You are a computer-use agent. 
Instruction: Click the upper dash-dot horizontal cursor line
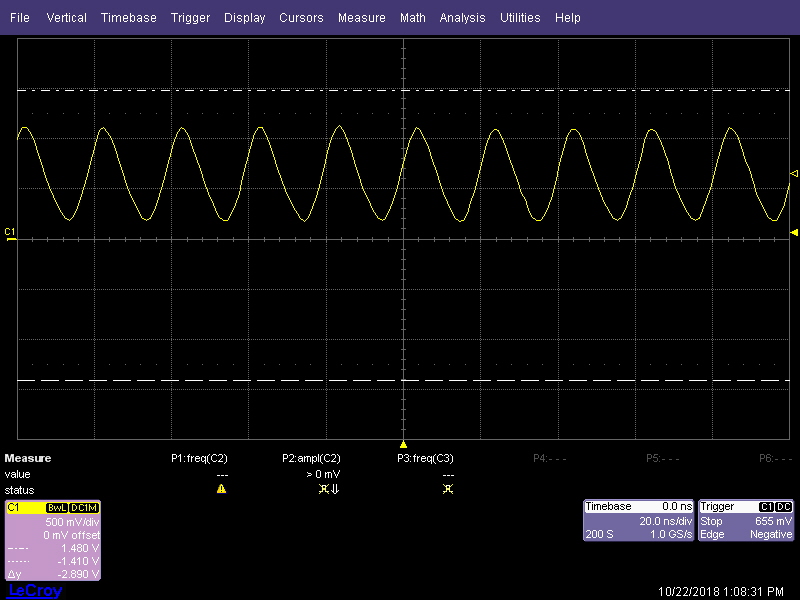[x=404, y=90]
